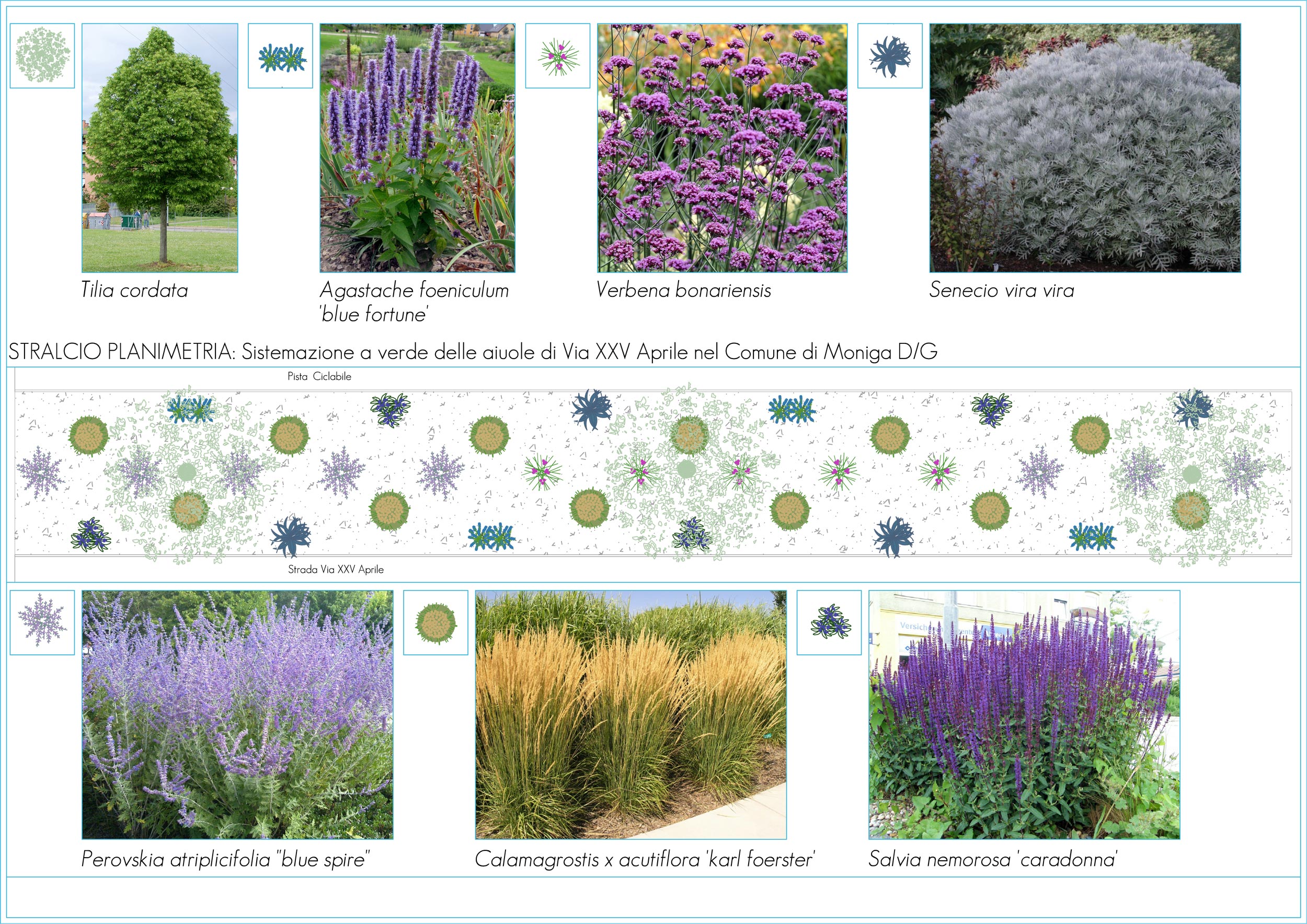This screenshot has height=924, width=1307.
Task: Click the Senecio vira vira legend symbol
Action: click(890, 56)
